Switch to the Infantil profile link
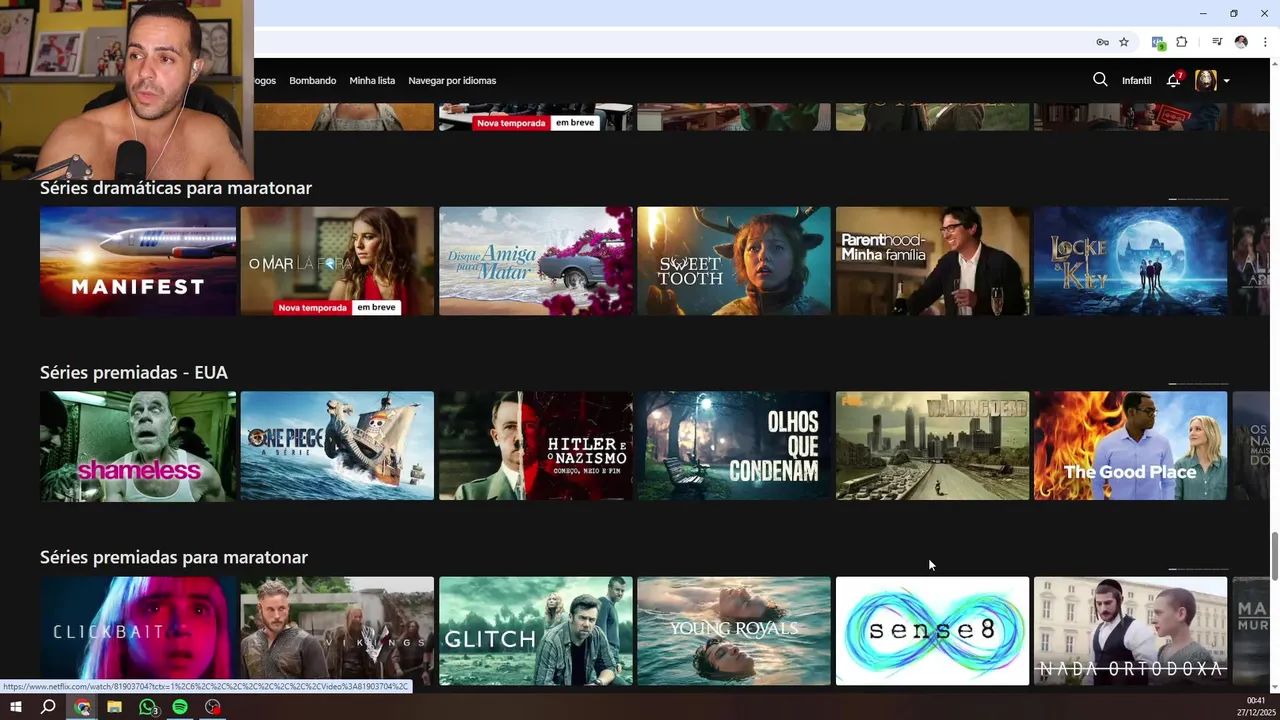The width and height of the screenshot is (1280, 720). pos(1136,81)
